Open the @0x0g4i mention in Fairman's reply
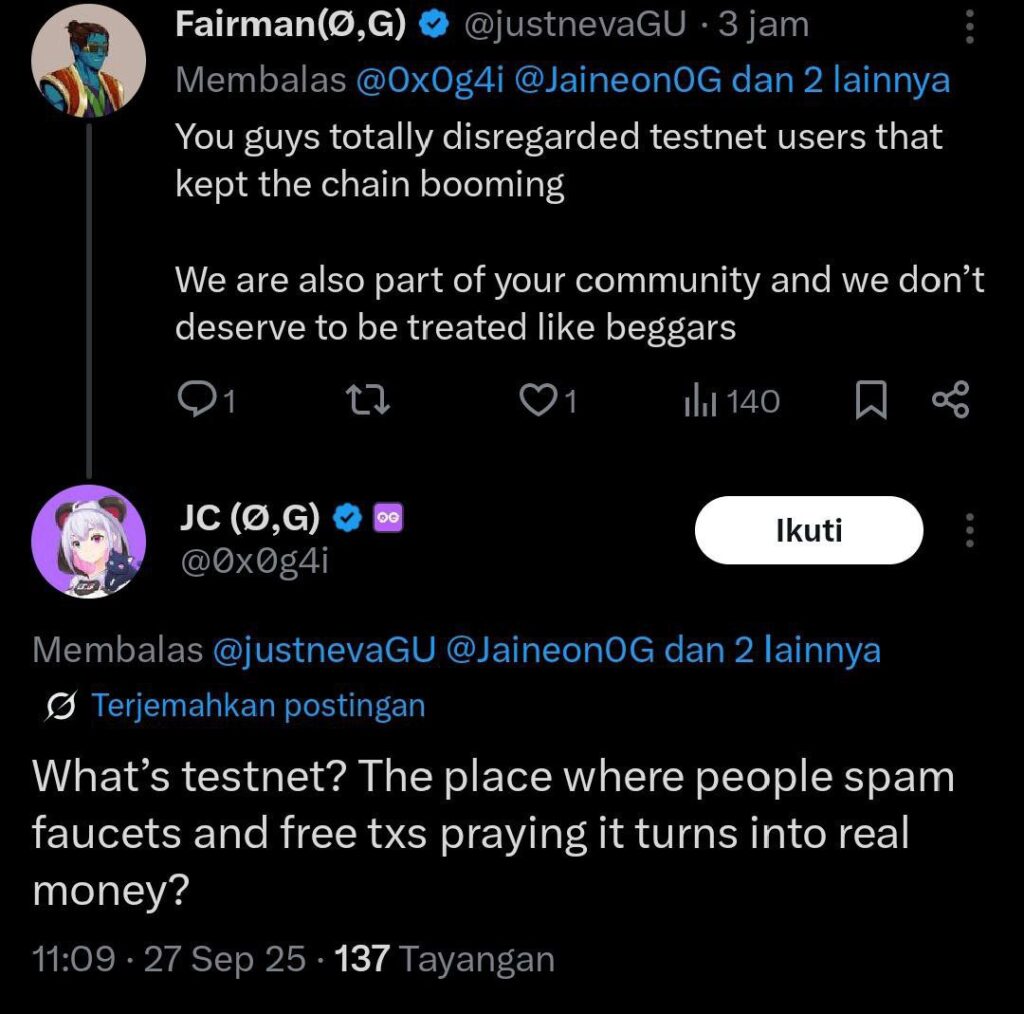This screenshot has width=1024, height=1014. click(x=430, y=81)
